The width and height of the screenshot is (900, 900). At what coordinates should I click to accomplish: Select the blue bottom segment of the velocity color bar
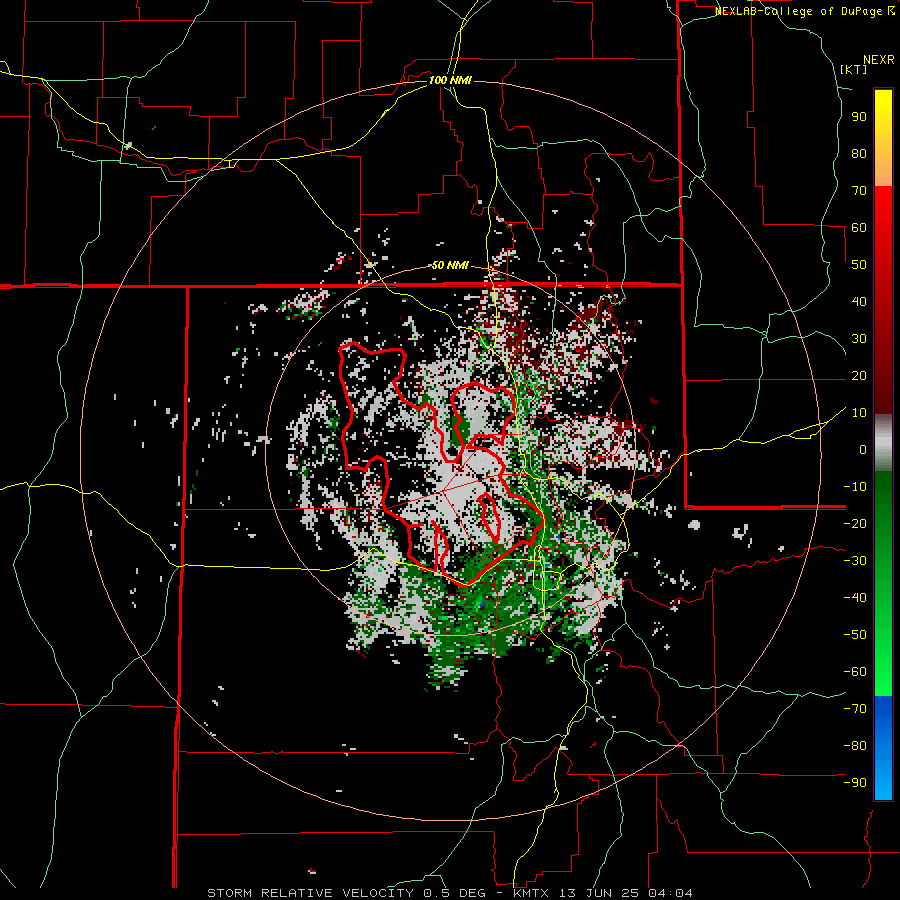883,748
